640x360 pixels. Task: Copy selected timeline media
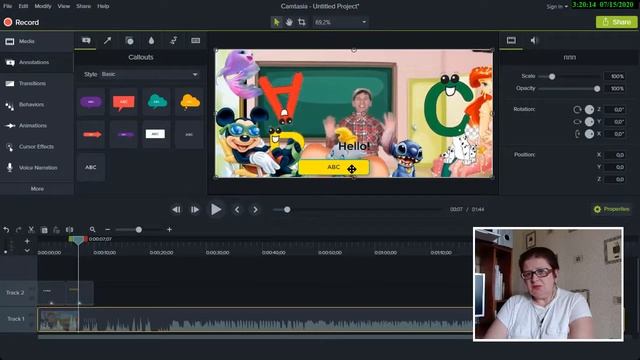(44, 230)
